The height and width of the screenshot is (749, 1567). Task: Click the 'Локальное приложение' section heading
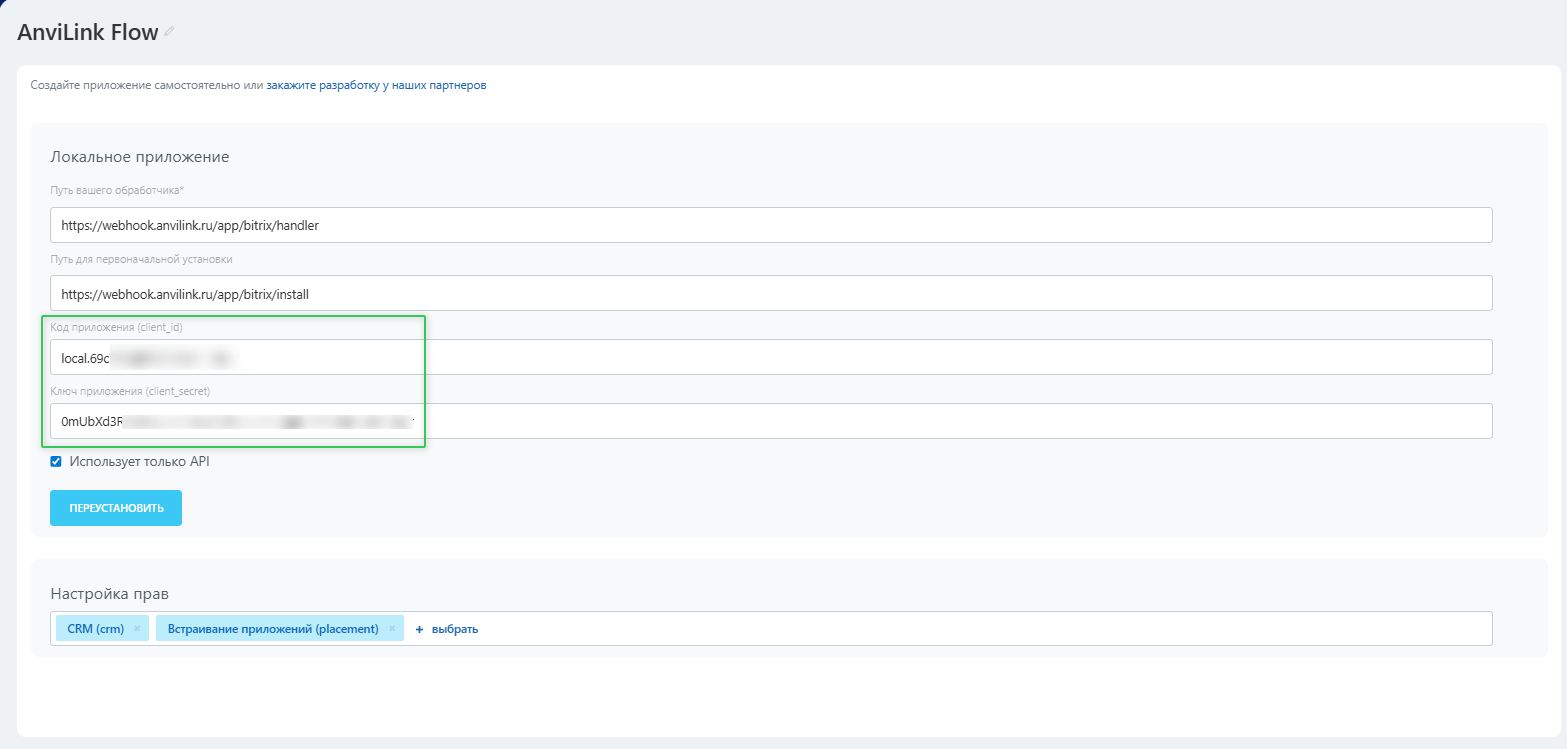pos(140,157)
